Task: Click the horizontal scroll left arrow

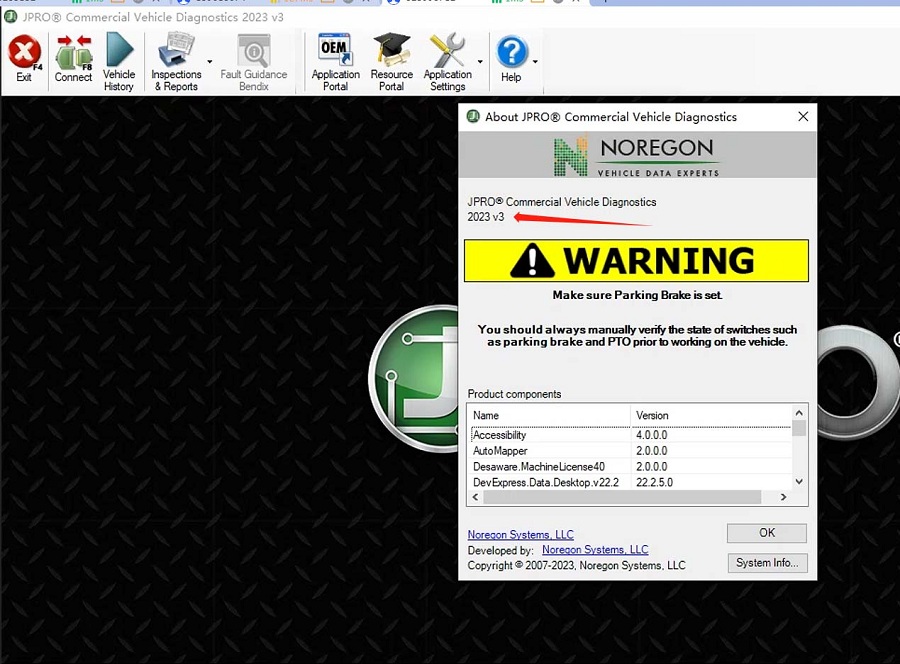Action: click(x=475, y=497)
